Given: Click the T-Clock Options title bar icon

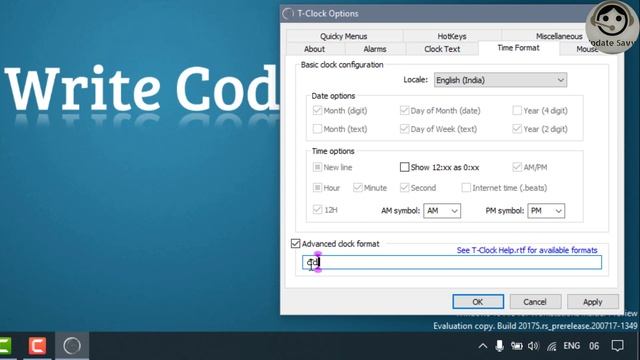Looking at the screenshot, I should 288,13.
